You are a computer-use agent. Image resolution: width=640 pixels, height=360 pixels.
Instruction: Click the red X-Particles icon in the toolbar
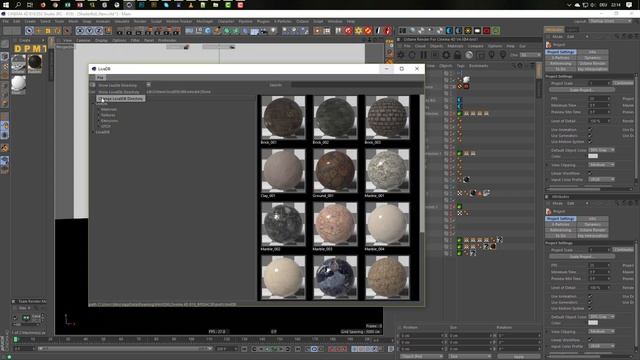tap(348, 31)
